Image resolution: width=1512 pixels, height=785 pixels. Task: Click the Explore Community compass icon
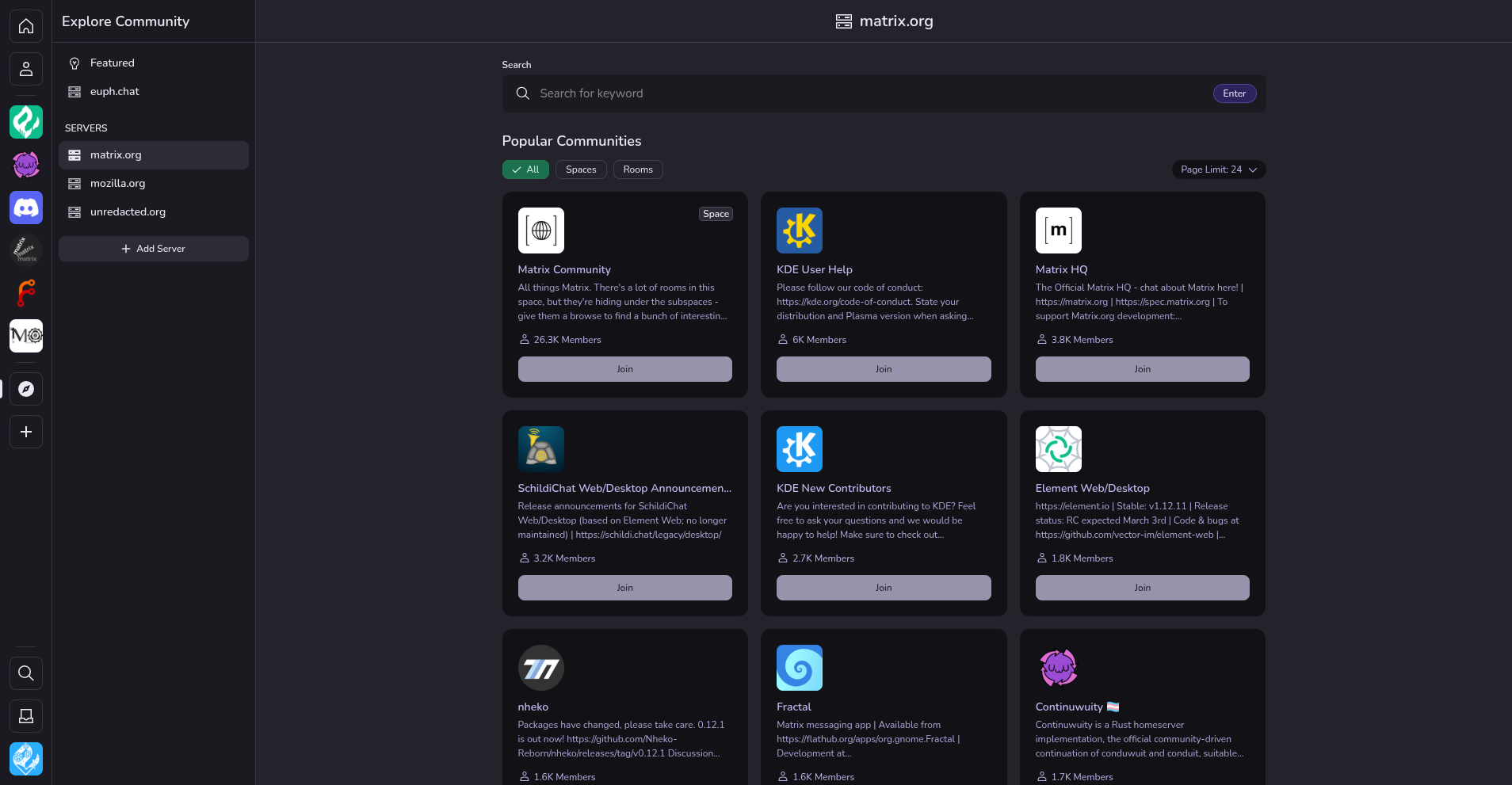point(26,389)
